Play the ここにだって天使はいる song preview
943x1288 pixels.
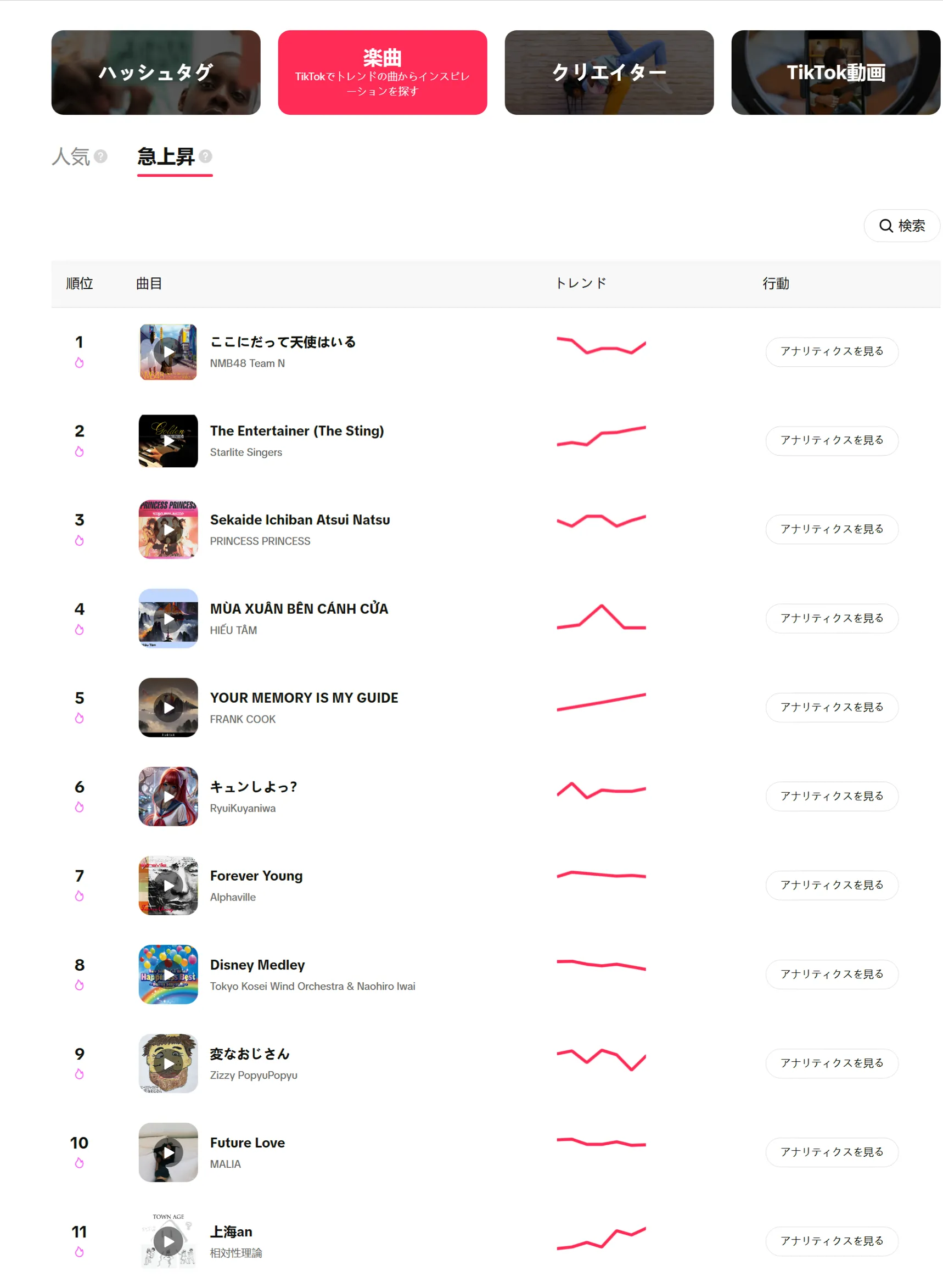[x=169, y=352]
